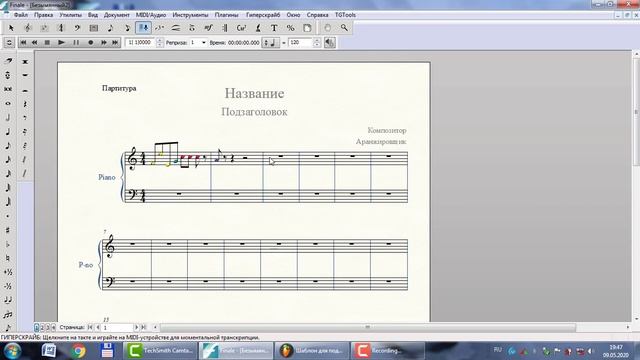The height and width of the screenshot is (360, 640).
Task: Jump playback to the end
Action: 115,42
